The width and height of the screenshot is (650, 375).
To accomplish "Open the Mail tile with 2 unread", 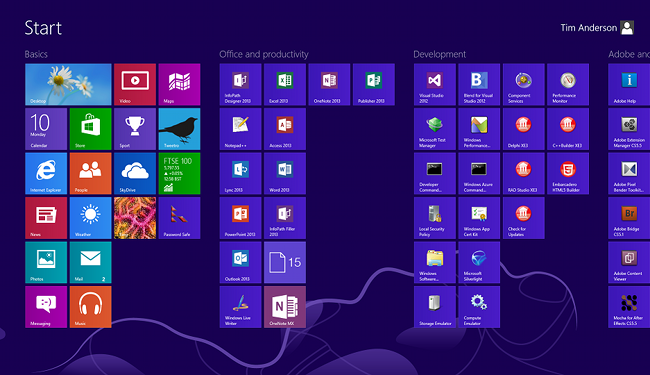I will point(90,262).
